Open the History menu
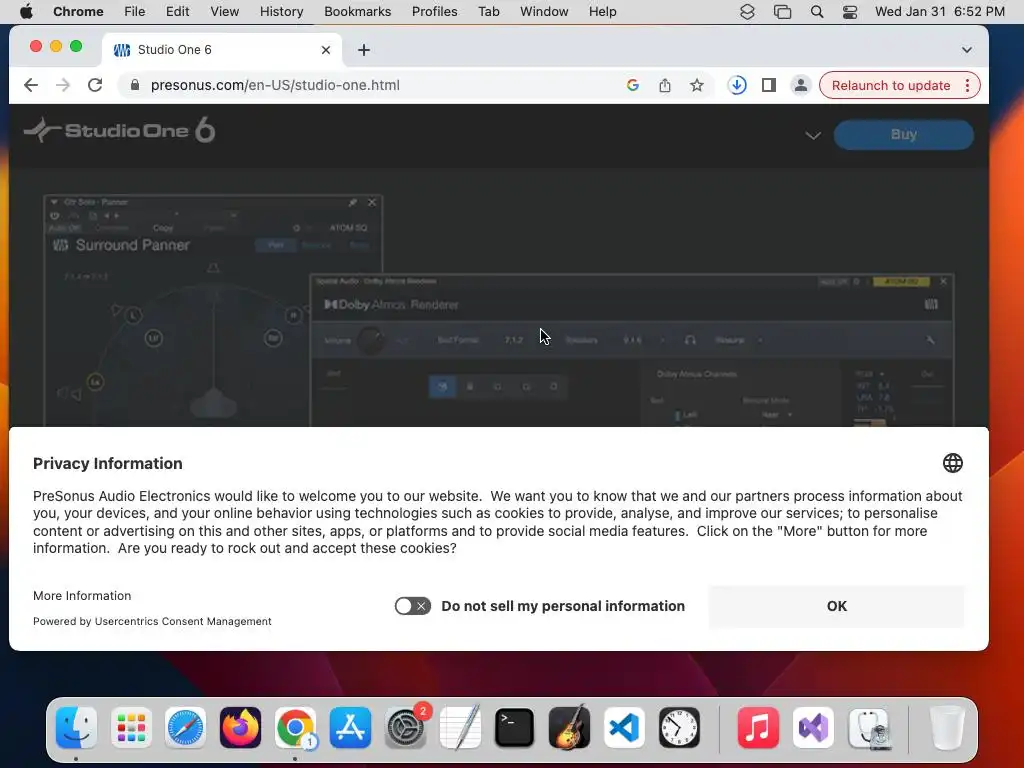 pyautogui.click(x=281, y=11)
